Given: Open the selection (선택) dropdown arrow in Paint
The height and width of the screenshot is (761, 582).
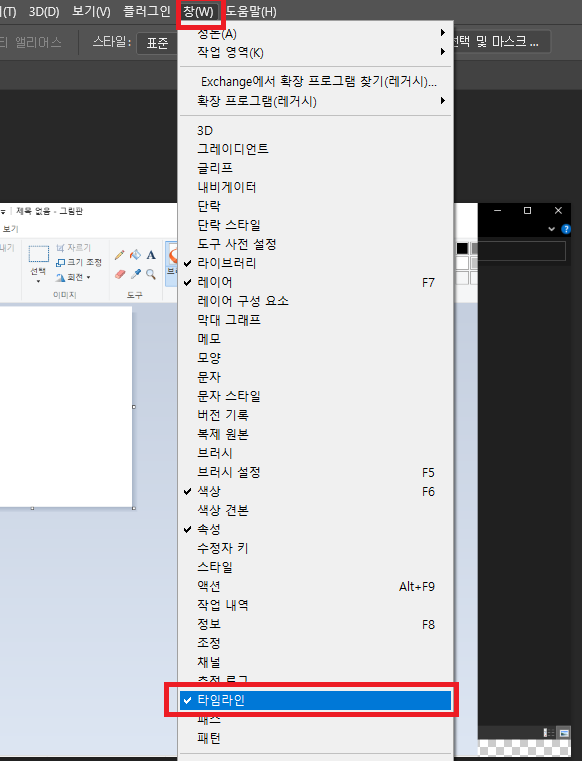Looking at the screenshot, I should (x=38, y=281).
